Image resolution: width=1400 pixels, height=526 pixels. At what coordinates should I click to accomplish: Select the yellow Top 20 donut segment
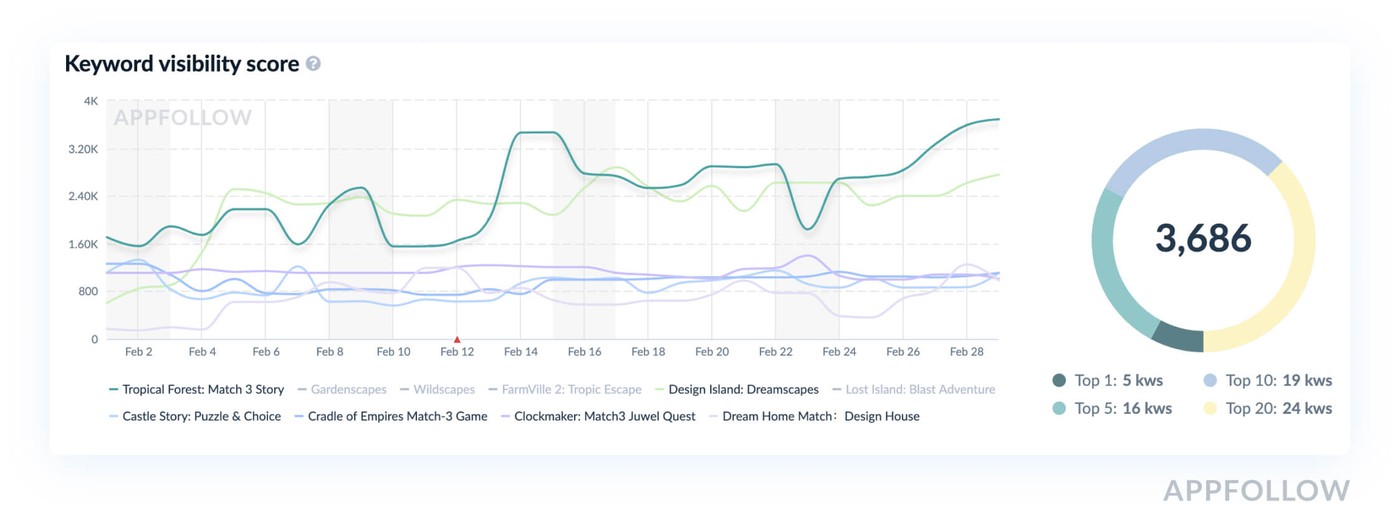1290,270
